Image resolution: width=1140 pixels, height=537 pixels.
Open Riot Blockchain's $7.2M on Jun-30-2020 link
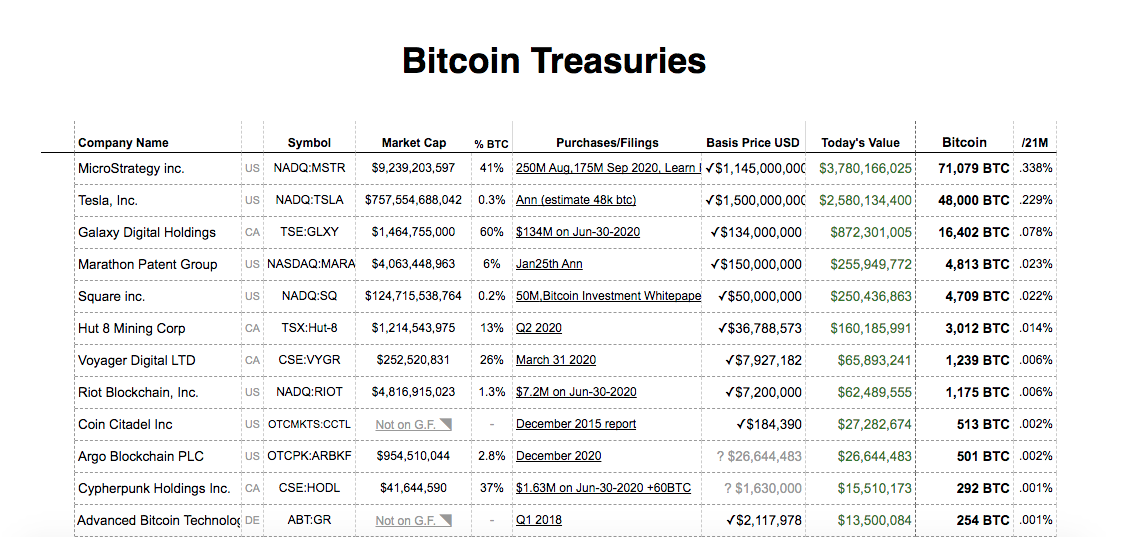[x=576, y=392]
